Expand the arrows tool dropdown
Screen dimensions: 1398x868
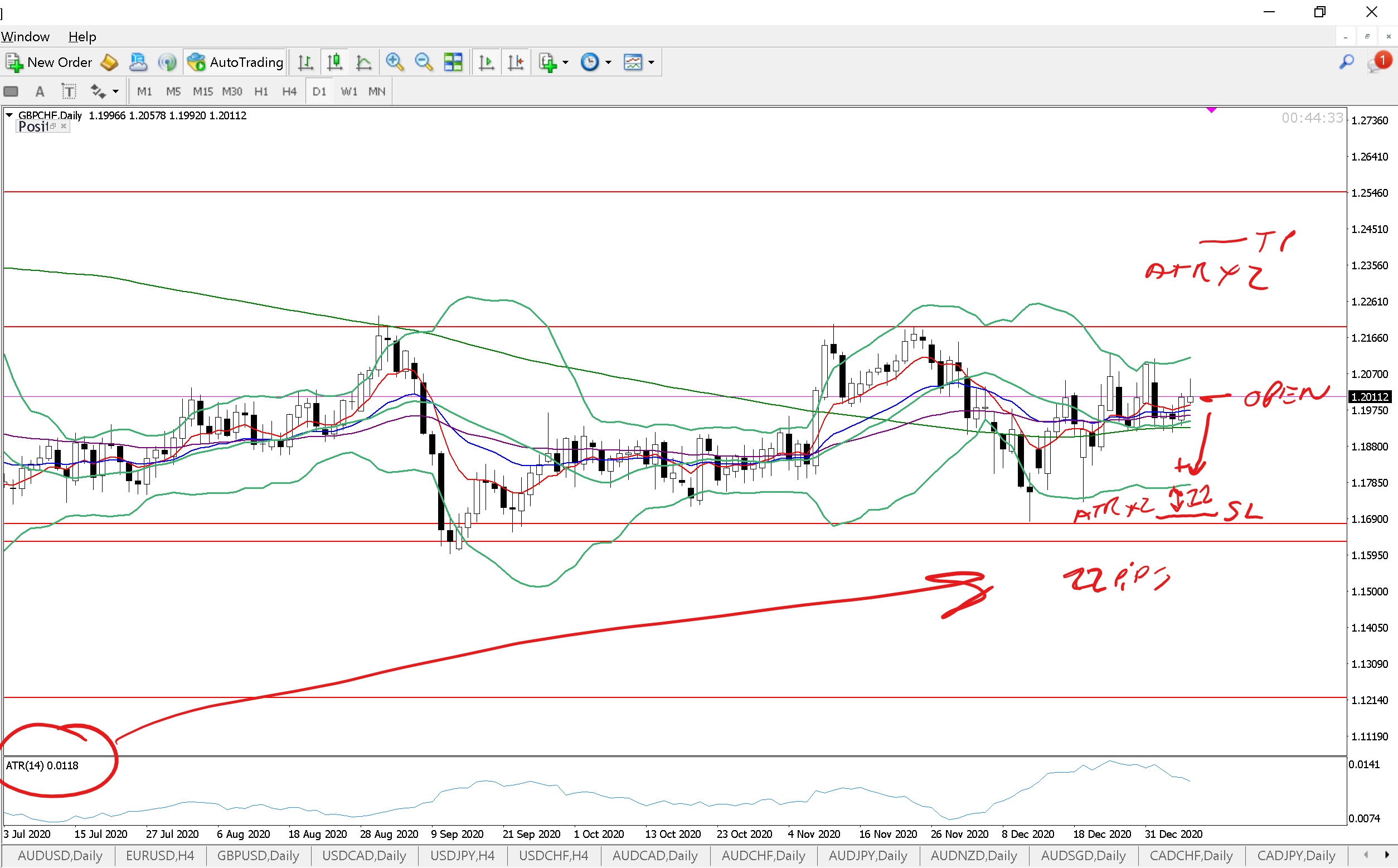(x=115, y=92)
